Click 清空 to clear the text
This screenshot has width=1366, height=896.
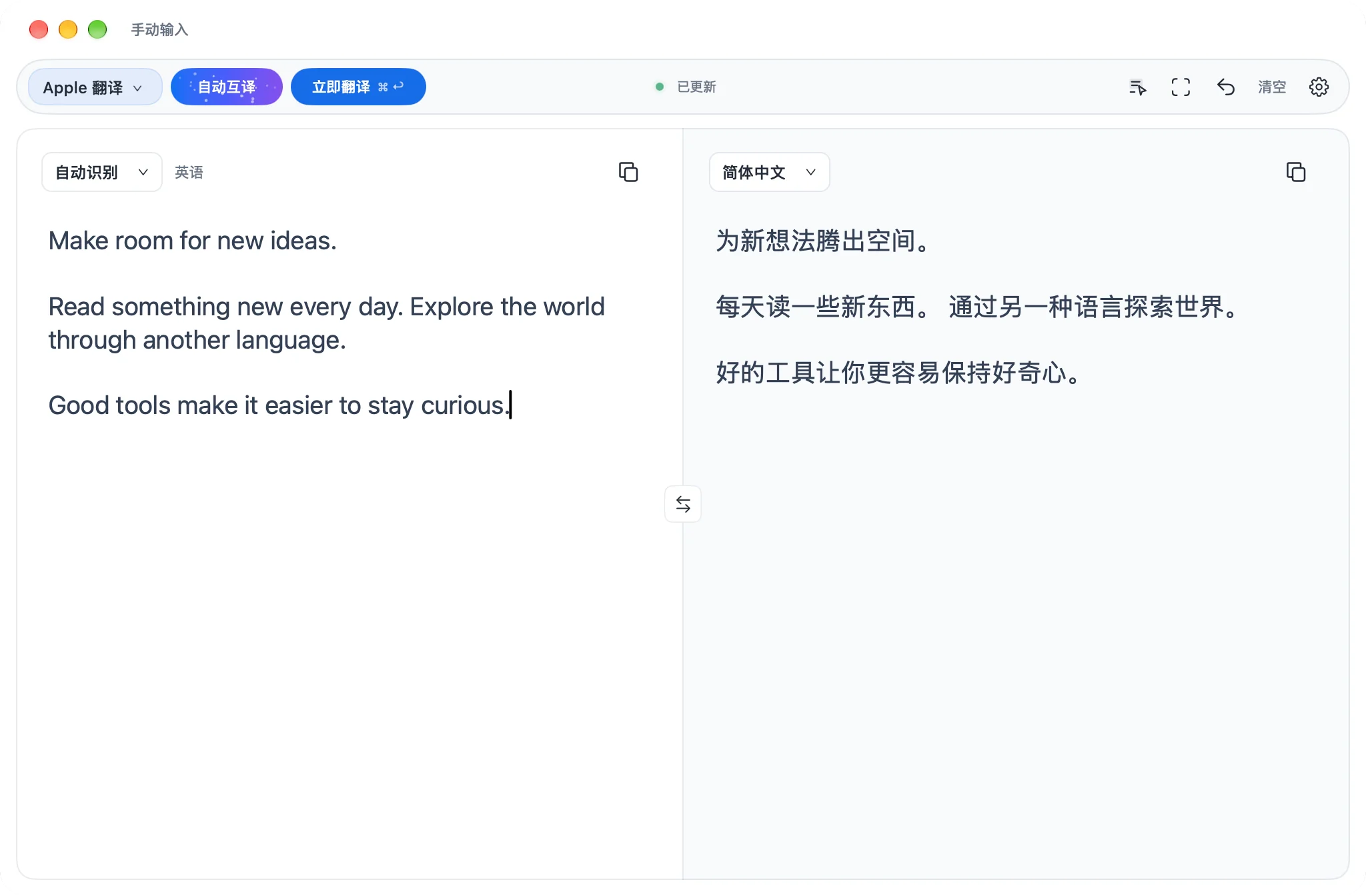1272,87
